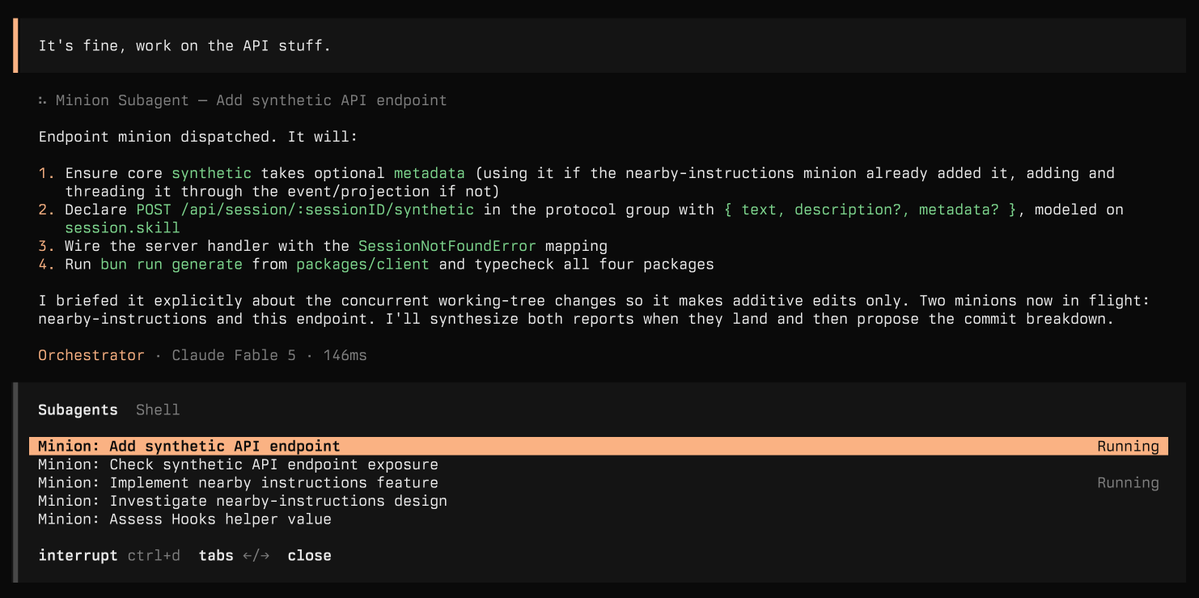
Task: Click the 146ms duration text
Action: [x=345, y=356]
